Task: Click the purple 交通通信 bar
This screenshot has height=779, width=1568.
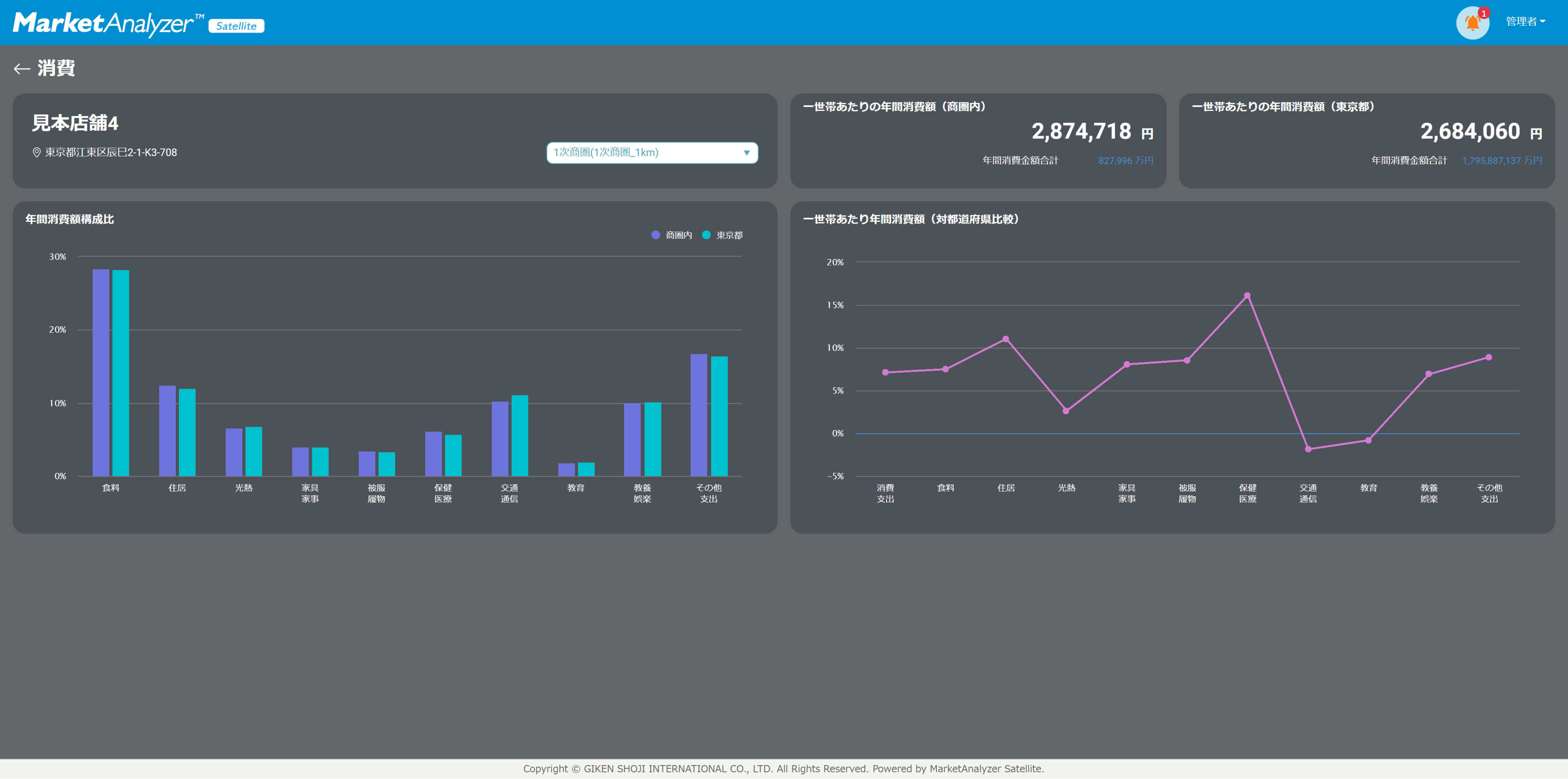Action: [x=500, y=438]
